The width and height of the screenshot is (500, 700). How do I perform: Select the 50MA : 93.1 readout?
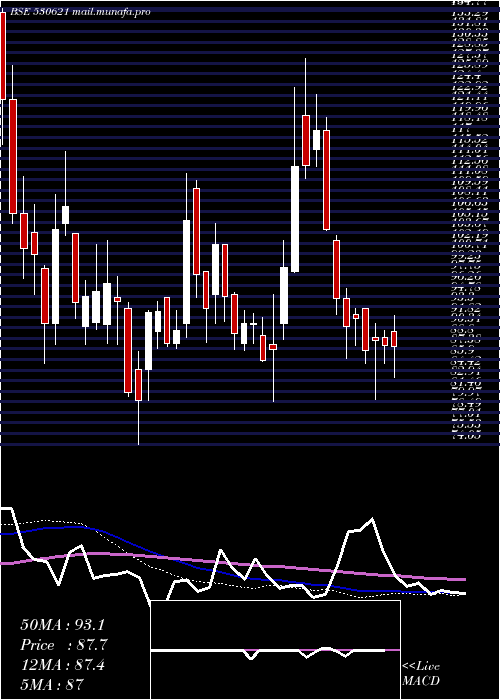[62, 625]
